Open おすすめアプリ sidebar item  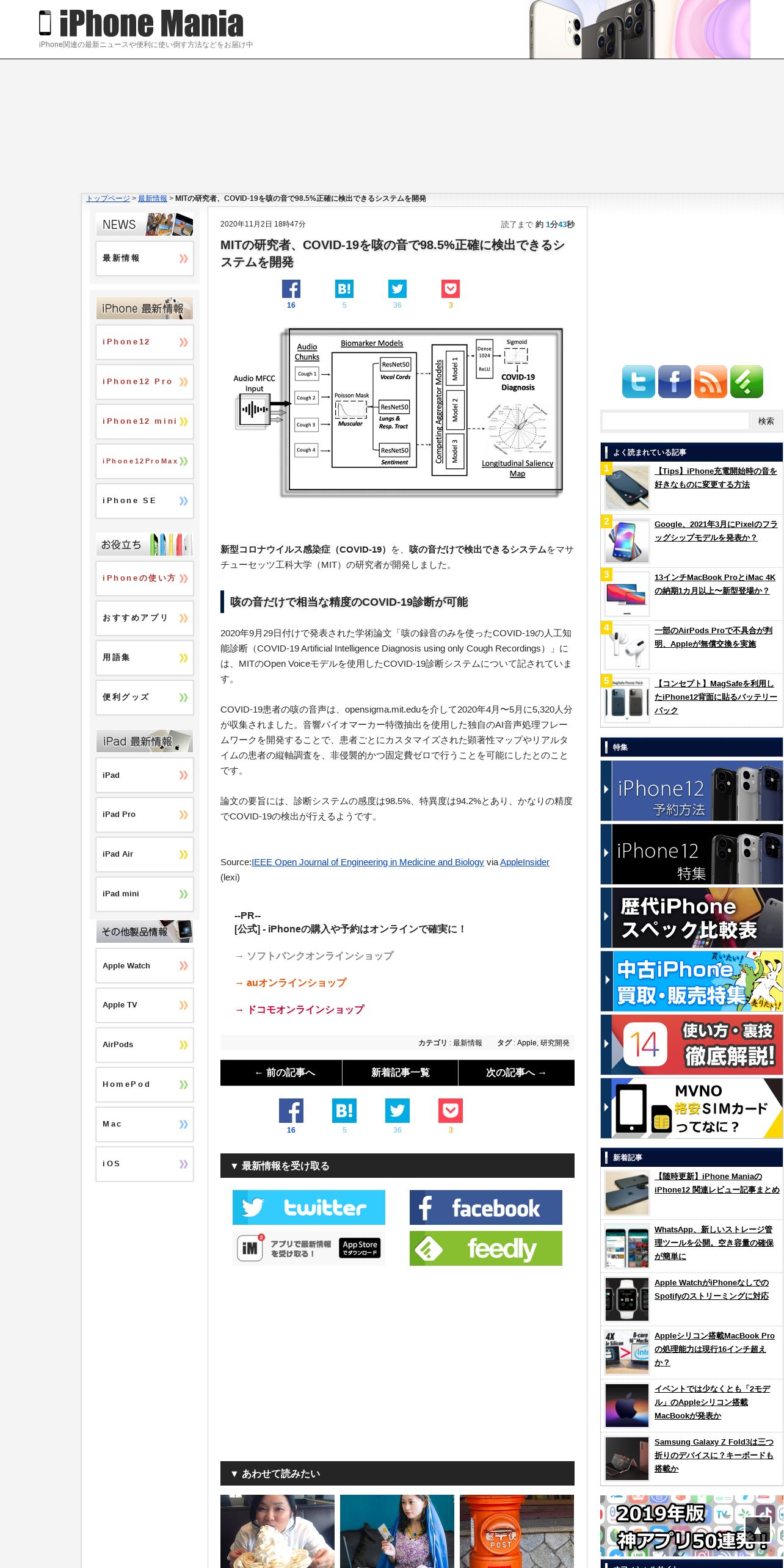[x=145, y=618]
